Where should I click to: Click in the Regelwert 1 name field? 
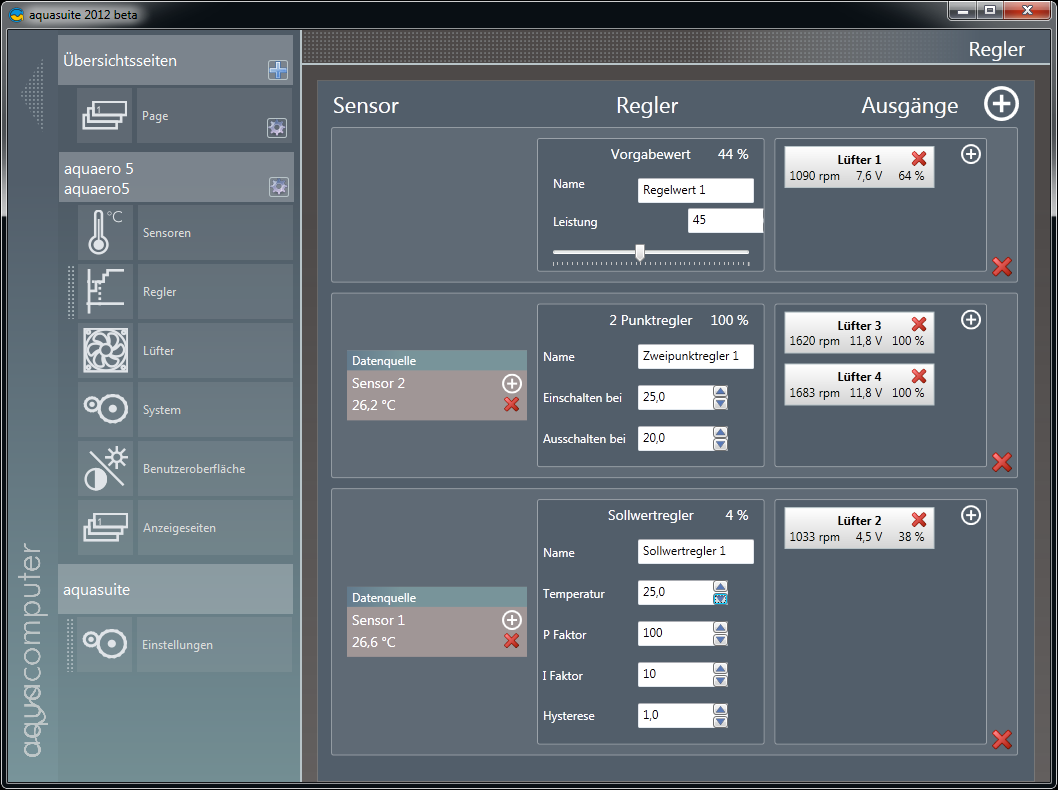[x=695, y=190]
